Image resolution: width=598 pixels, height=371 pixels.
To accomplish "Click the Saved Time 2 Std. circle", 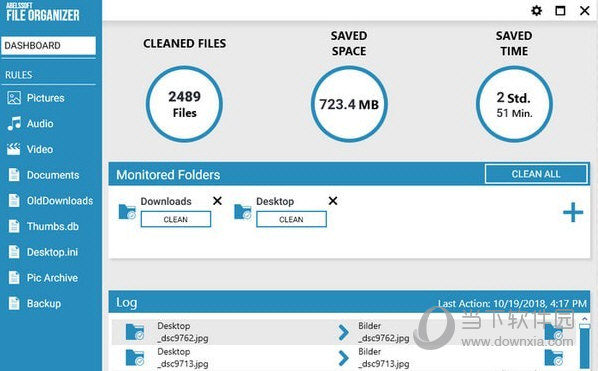I will pos(514,104).
